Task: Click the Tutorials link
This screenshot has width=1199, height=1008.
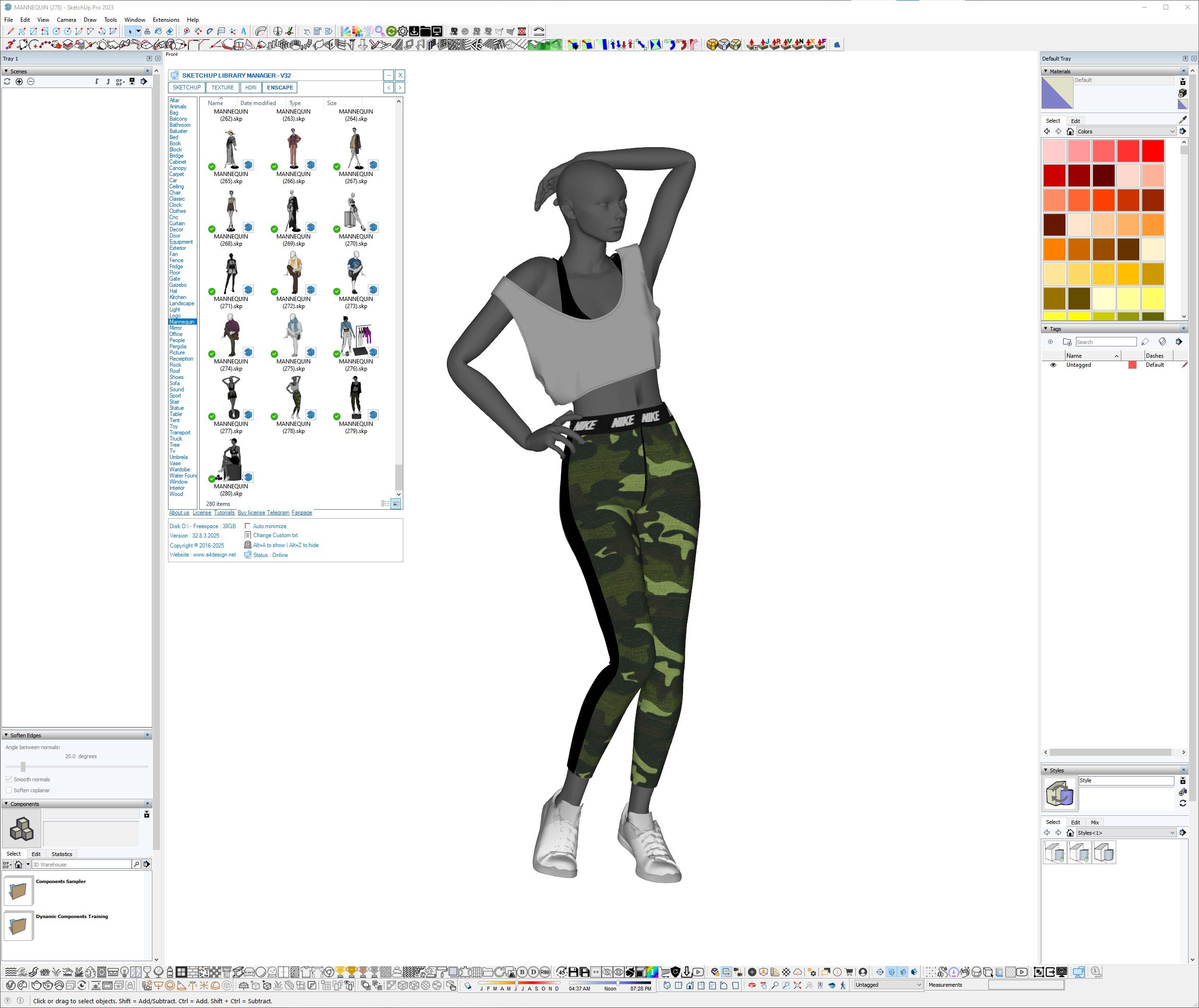Action: 224,513
